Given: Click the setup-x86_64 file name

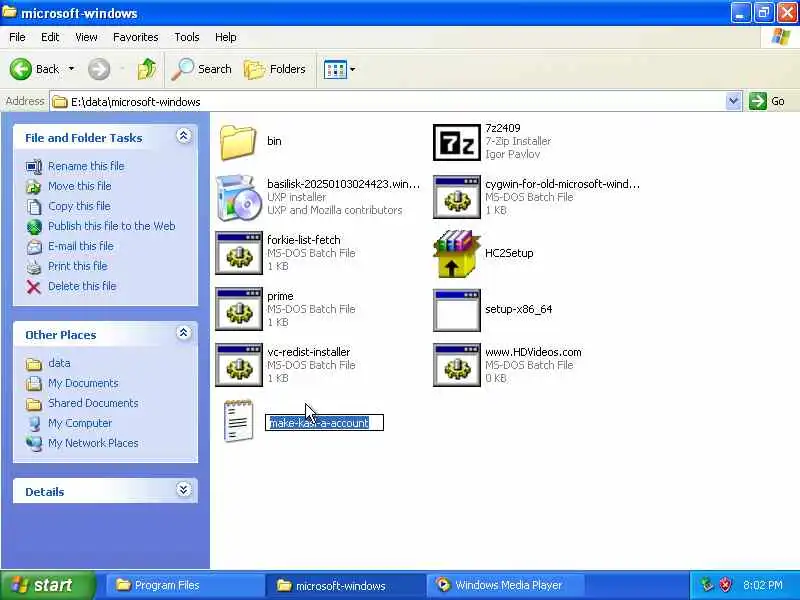Looking at the screenshot, I should point(518,309).
